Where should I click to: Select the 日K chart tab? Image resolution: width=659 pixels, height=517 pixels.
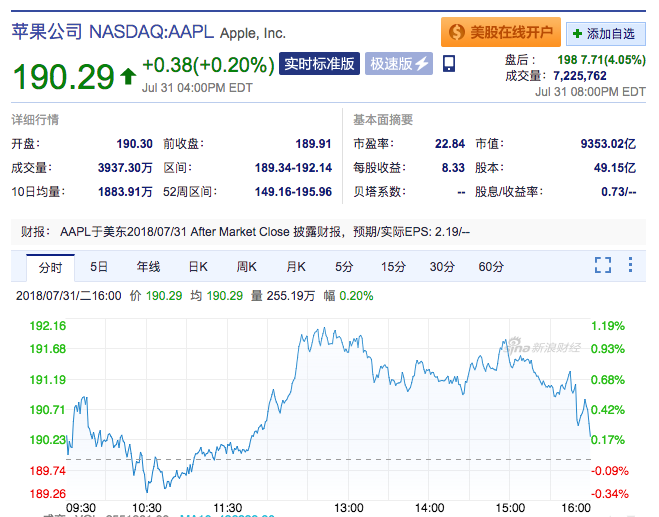tap(198, 266)
